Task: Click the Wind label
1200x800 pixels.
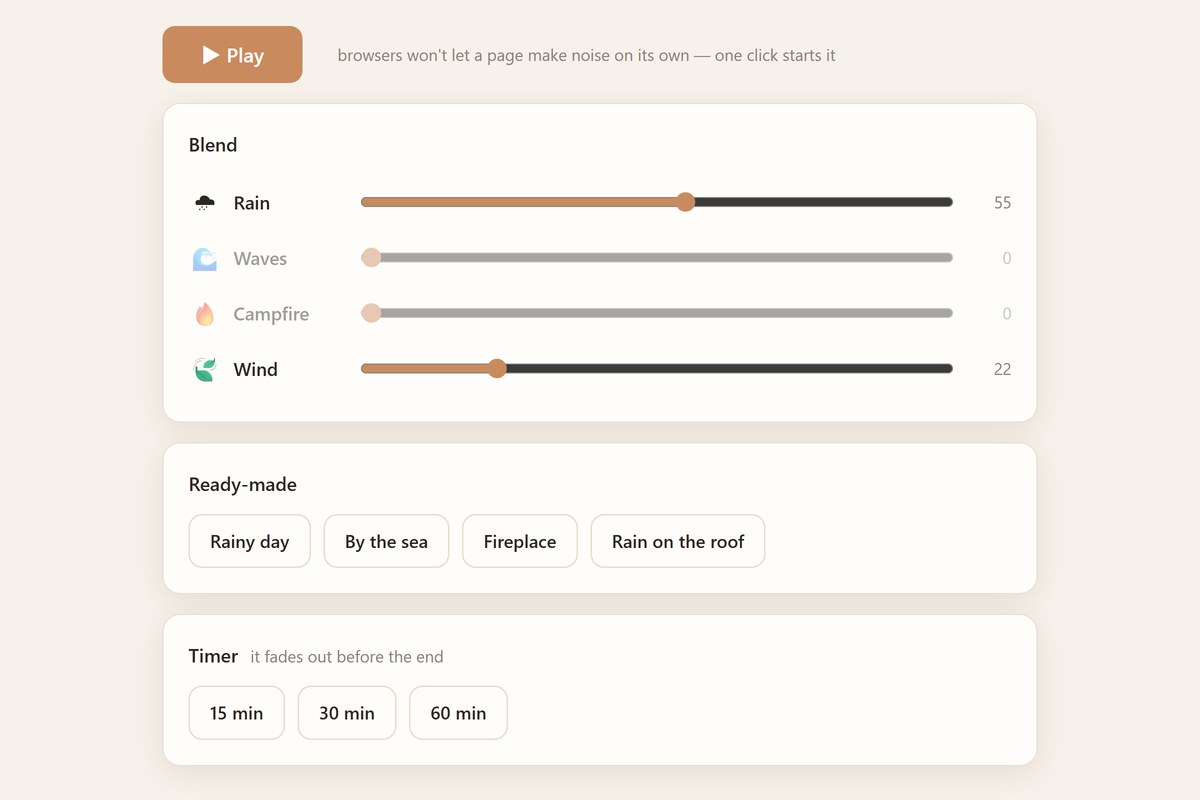Action: point(255,370)
